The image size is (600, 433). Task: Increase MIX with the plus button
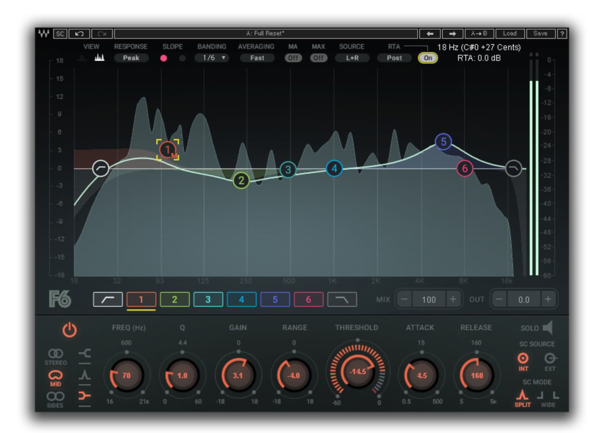click(x=453, y=299)
